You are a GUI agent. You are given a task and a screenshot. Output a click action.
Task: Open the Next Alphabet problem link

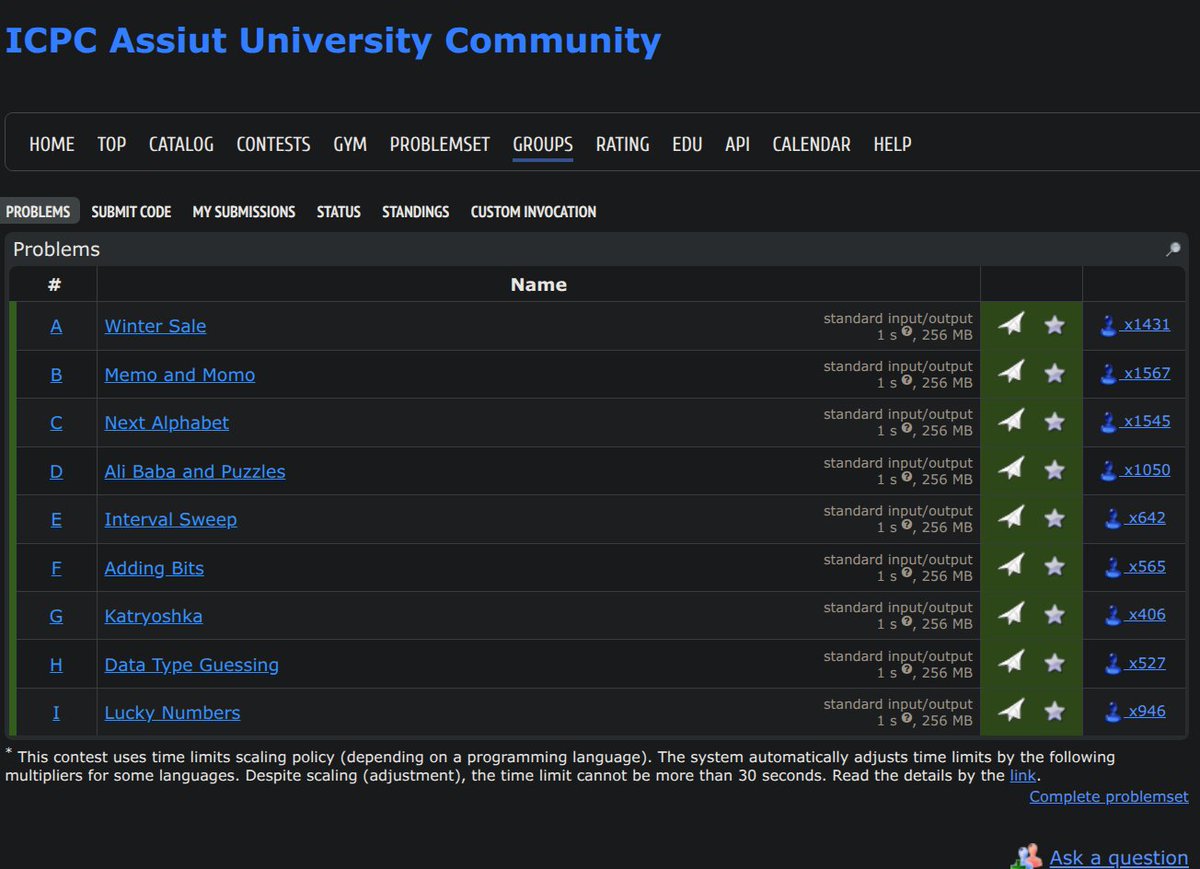167,422
